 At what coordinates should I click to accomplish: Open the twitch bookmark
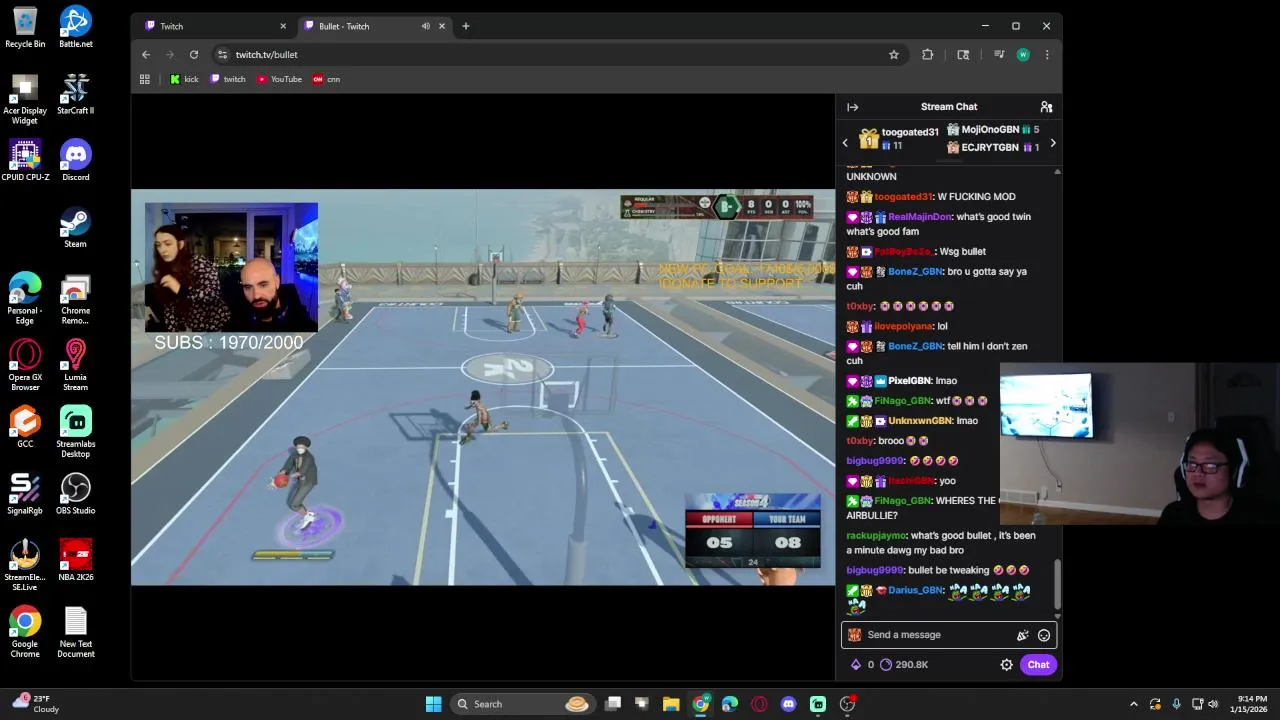228,79
